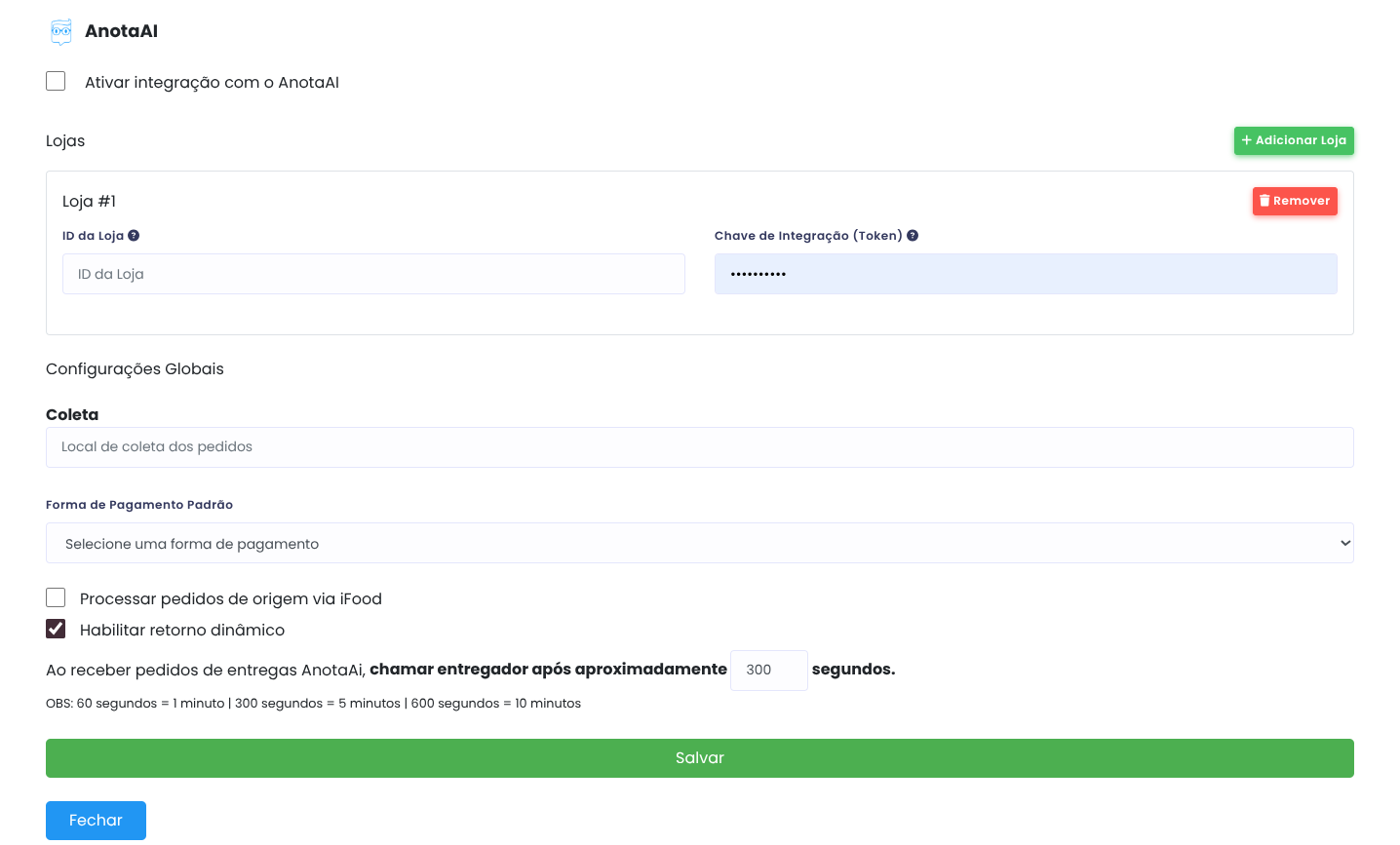The image size is (1400, 845).
Task: Remove Loja #1 with Remover button
Action: coord(1295,201)
